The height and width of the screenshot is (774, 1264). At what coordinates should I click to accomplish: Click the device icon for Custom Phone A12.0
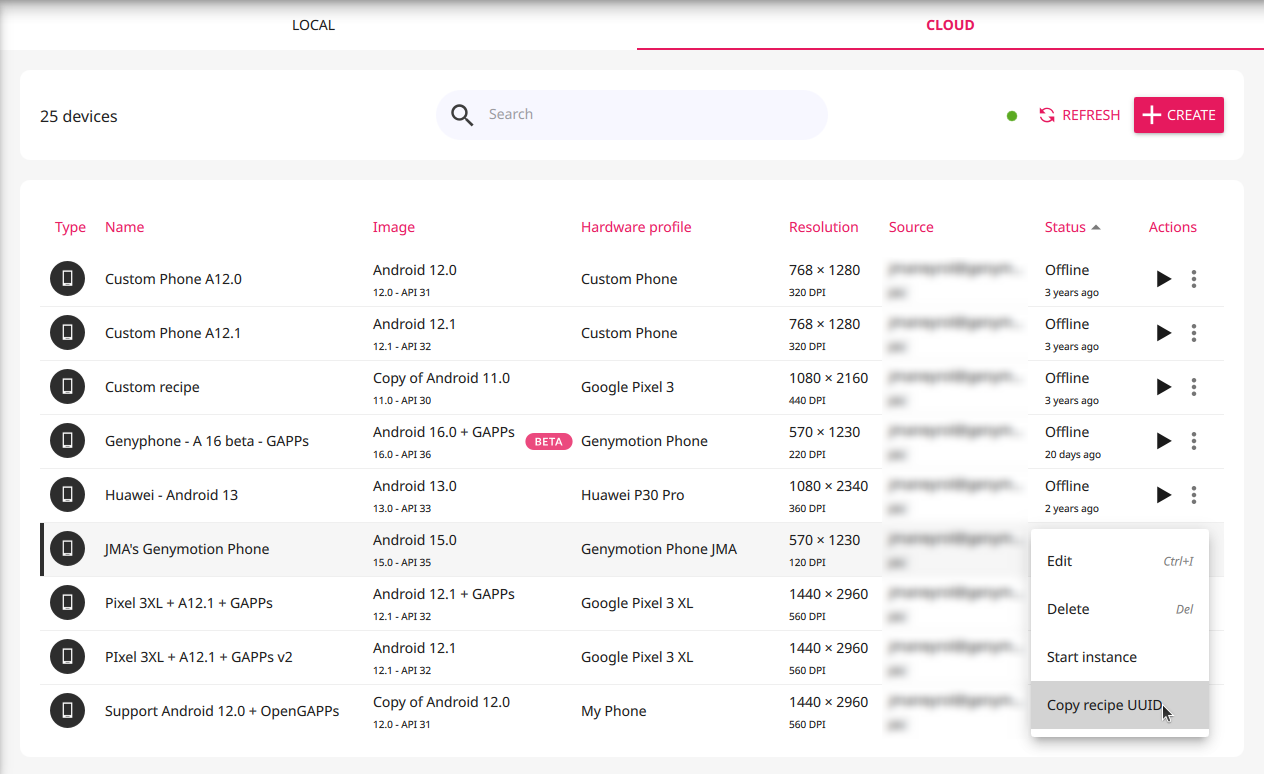click(x=67, y=279)
